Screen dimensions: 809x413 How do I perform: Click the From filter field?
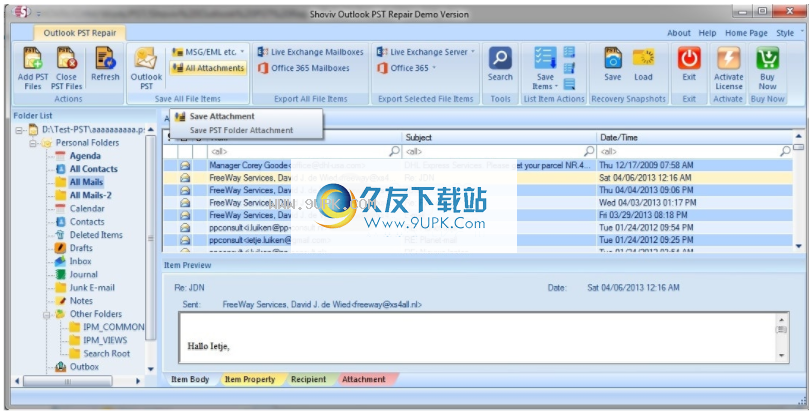(x=304, y=151)
